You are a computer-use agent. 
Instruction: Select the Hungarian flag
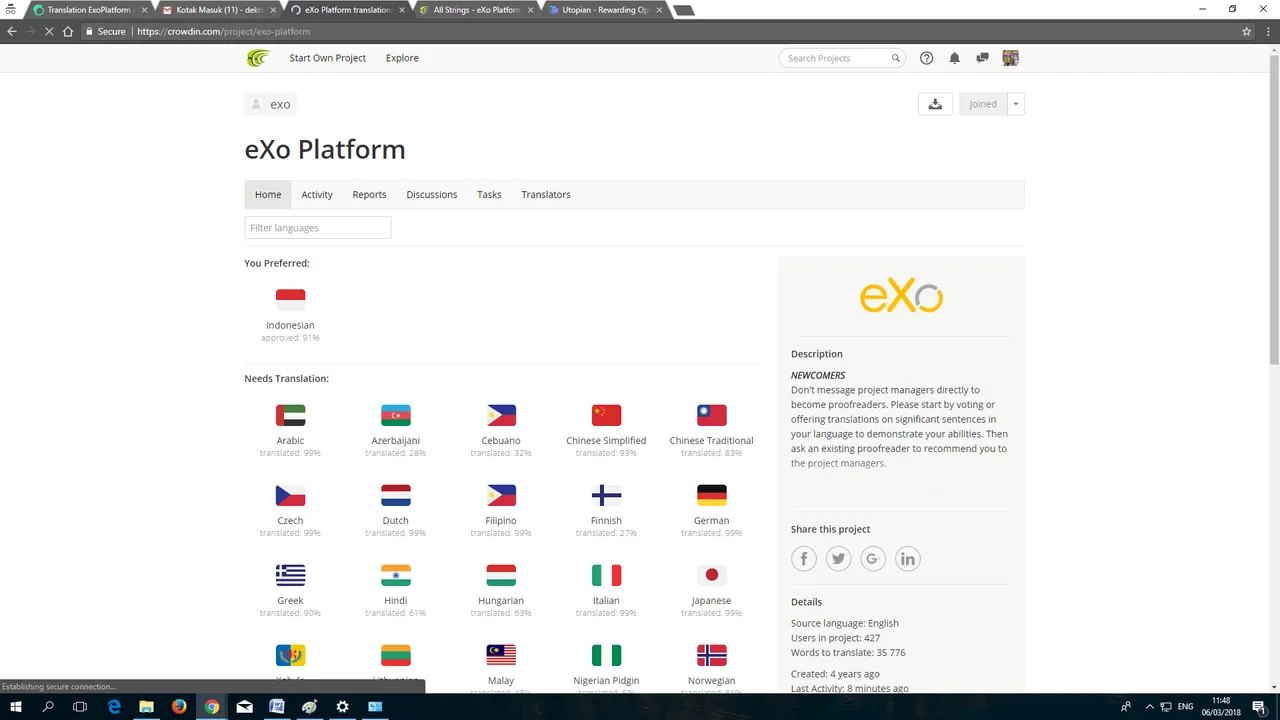(x=501, y=575)
